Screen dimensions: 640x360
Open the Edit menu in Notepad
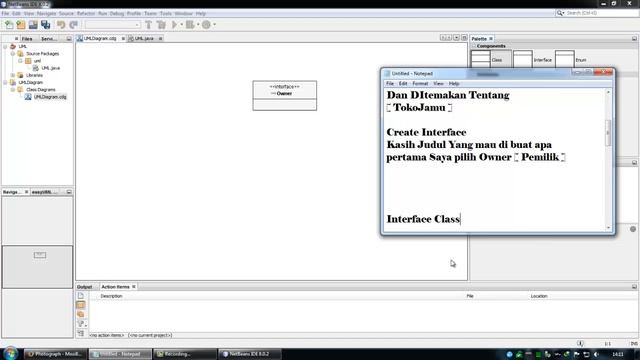403,83
